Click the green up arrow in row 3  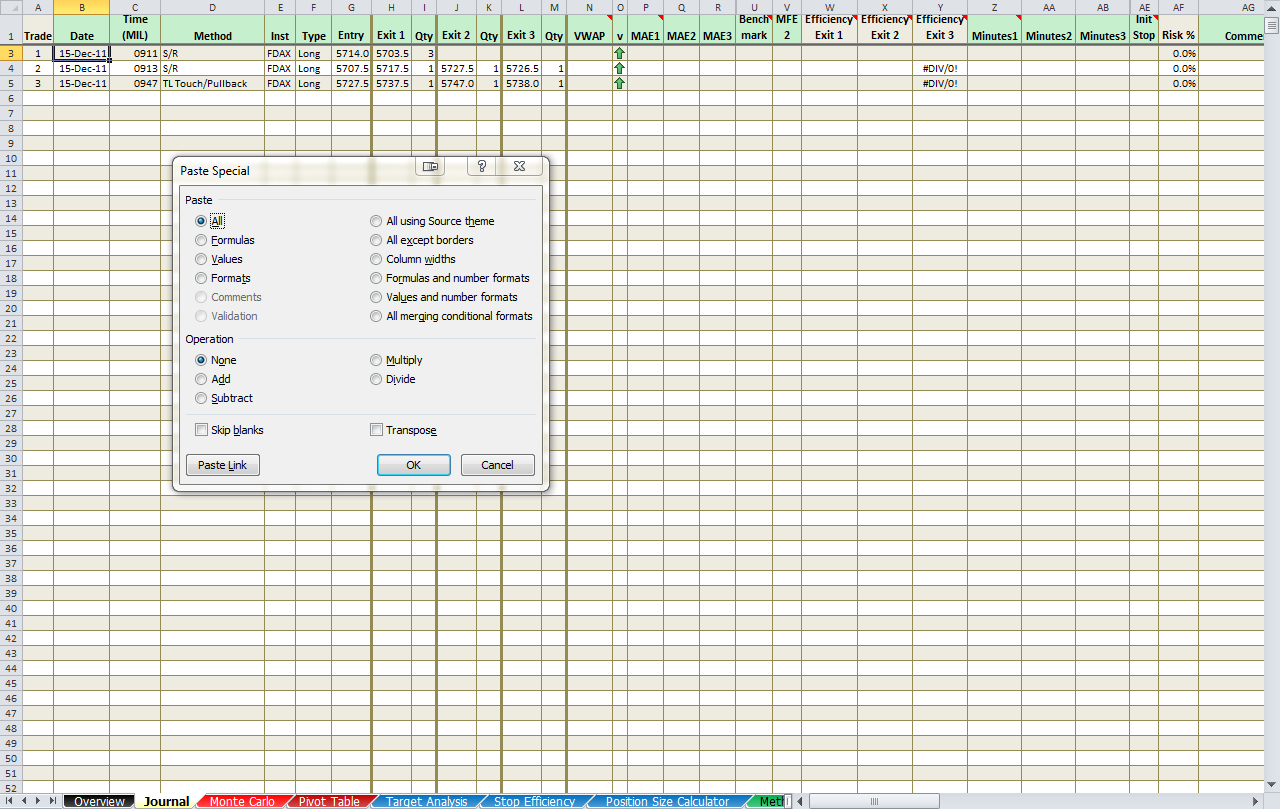click(620, 53)
